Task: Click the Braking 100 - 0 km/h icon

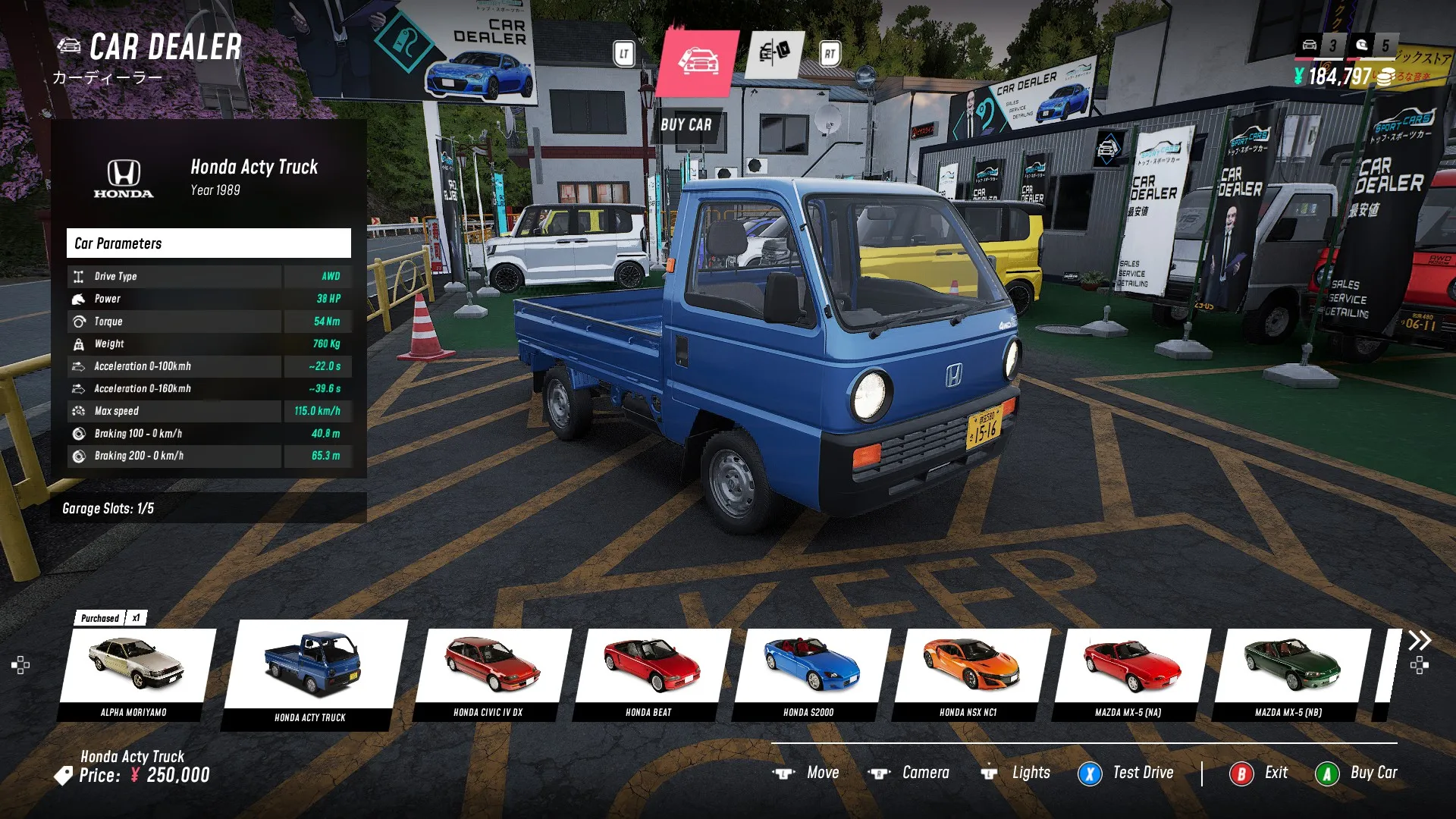Action: 78,434
